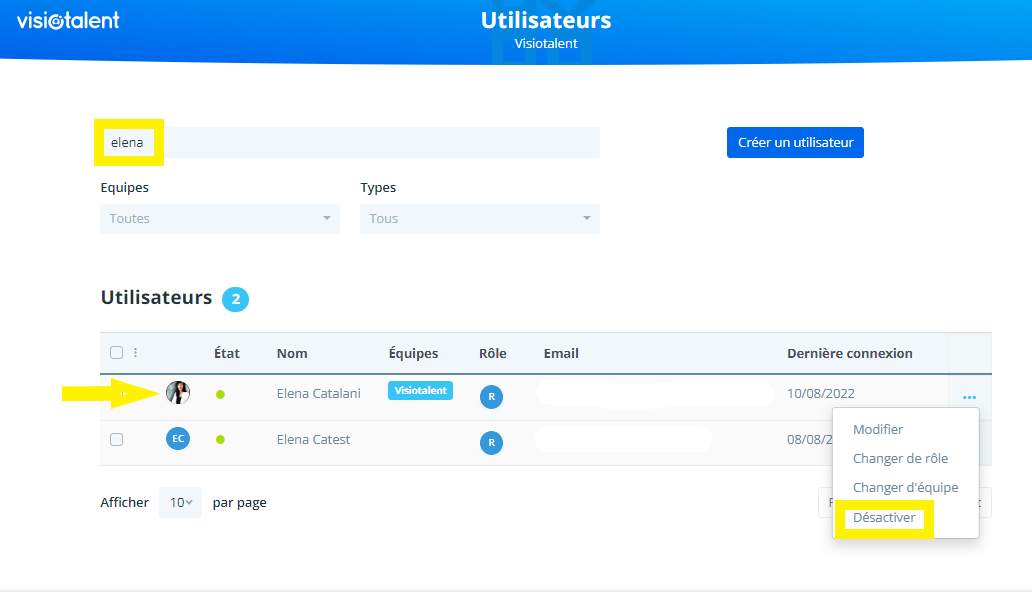Click the R role badge for Elena Catalani

[491, 396]
